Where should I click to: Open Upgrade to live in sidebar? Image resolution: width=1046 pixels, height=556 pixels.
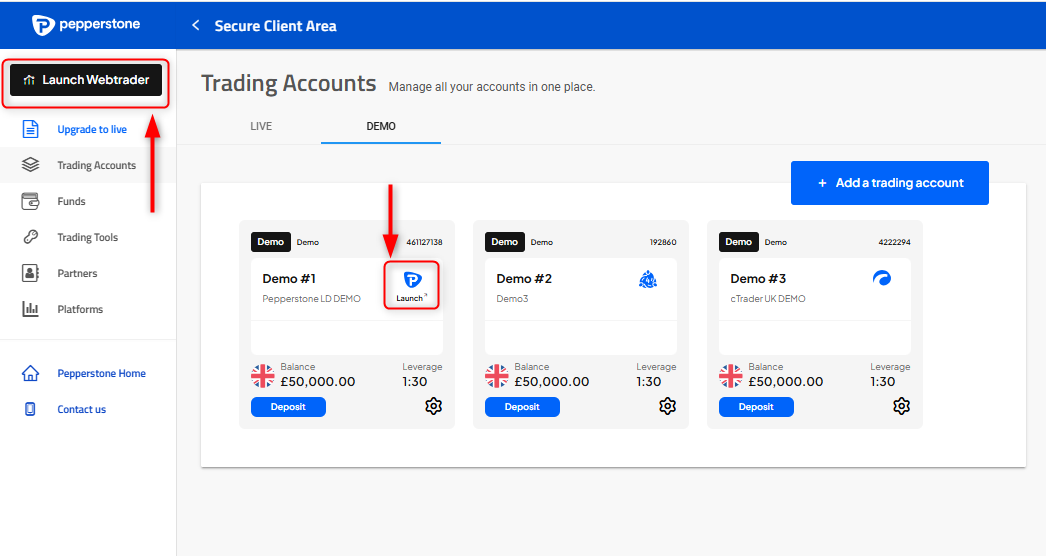(91, 130)
